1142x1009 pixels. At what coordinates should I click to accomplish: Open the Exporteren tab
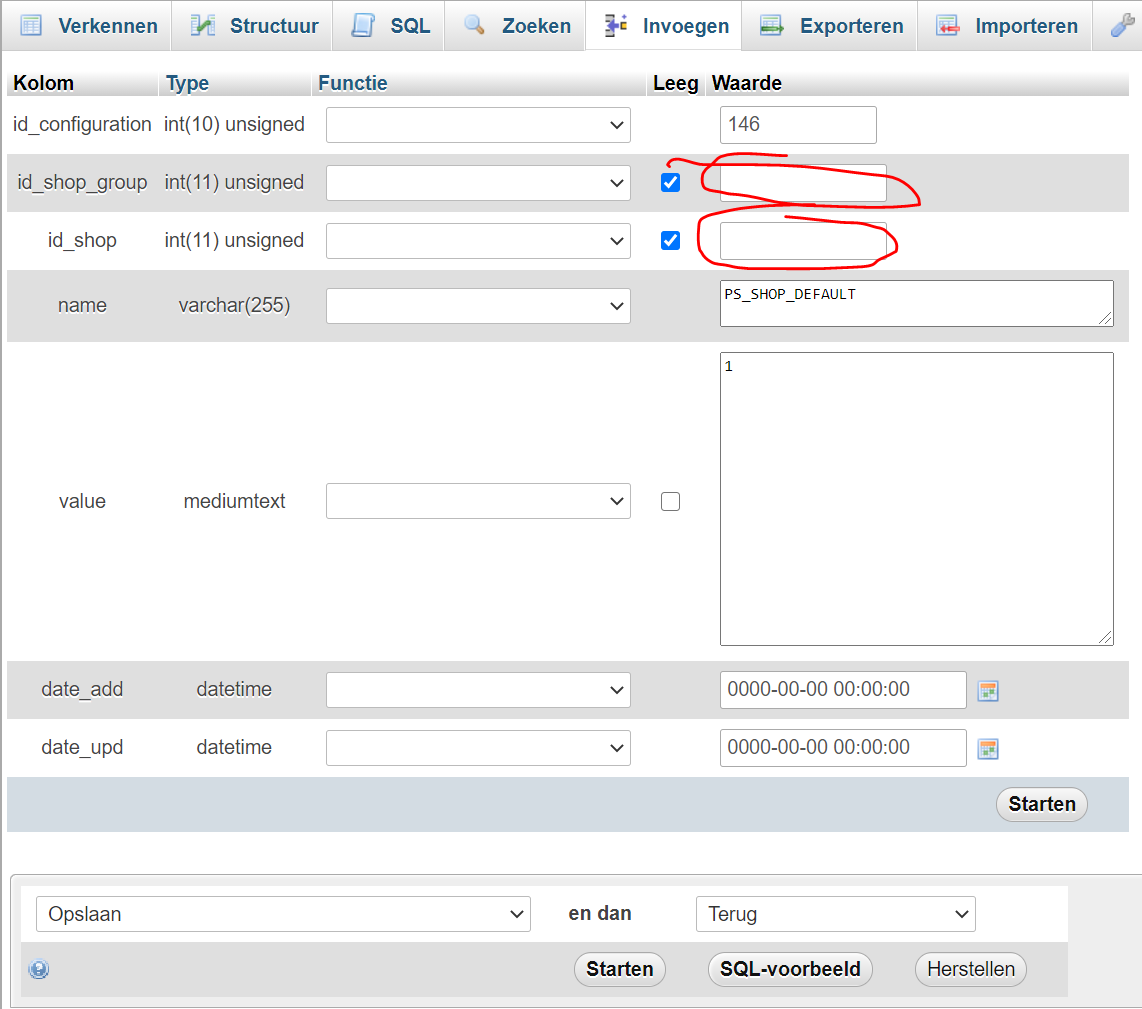(830, 25)
